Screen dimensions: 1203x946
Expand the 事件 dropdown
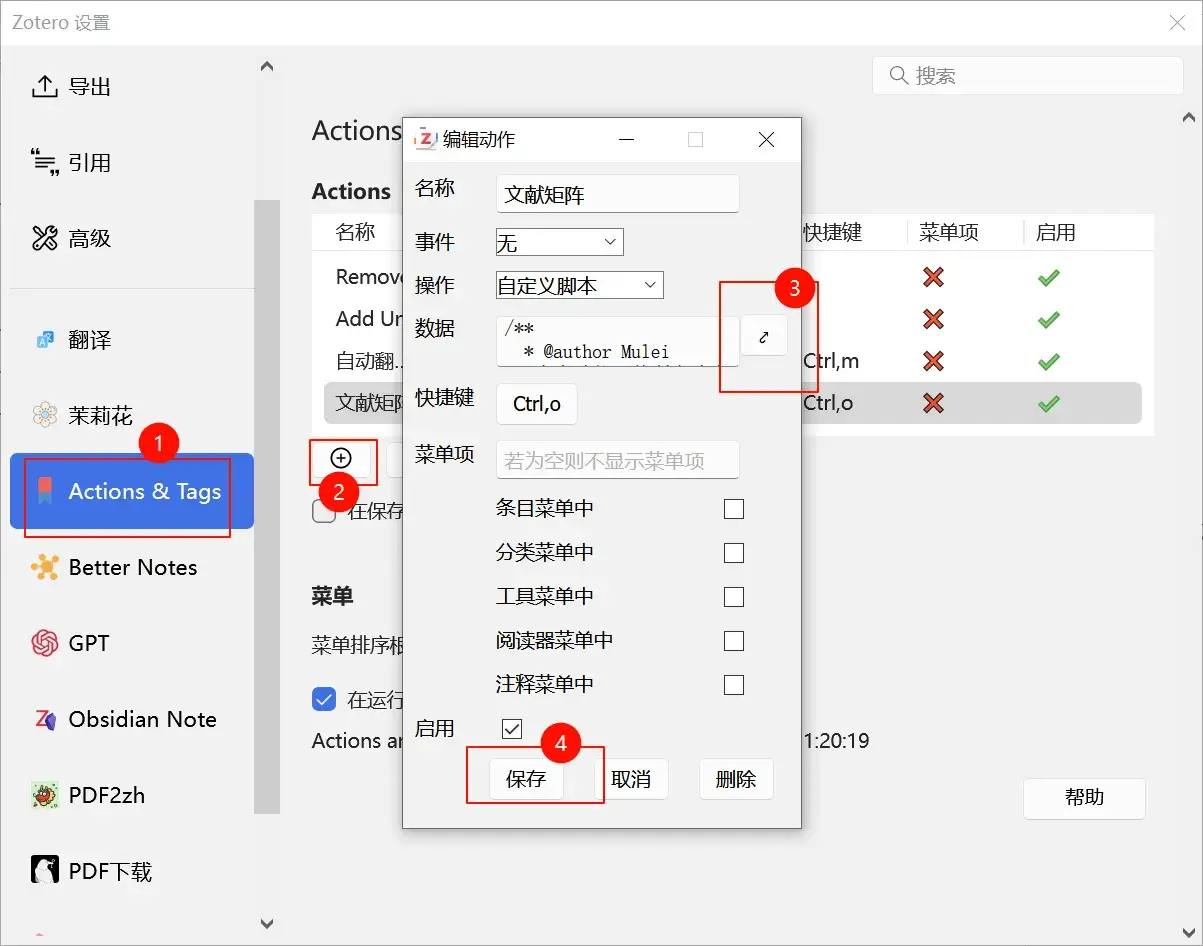(x=559, y=242)
